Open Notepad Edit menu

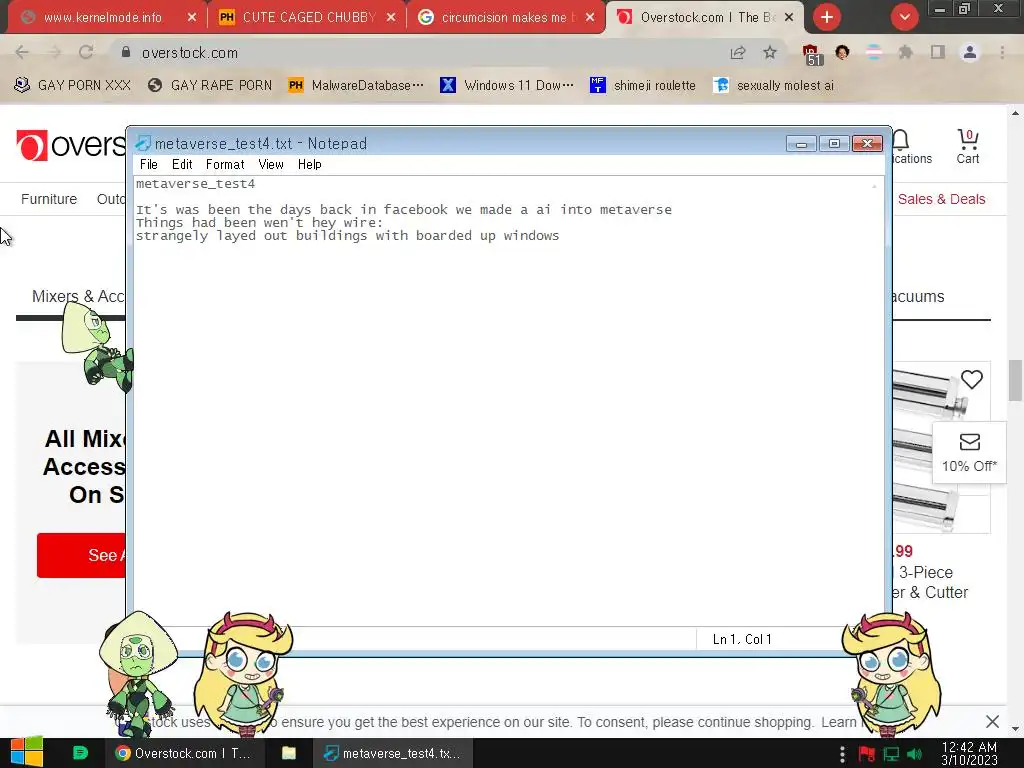point(182,165)
